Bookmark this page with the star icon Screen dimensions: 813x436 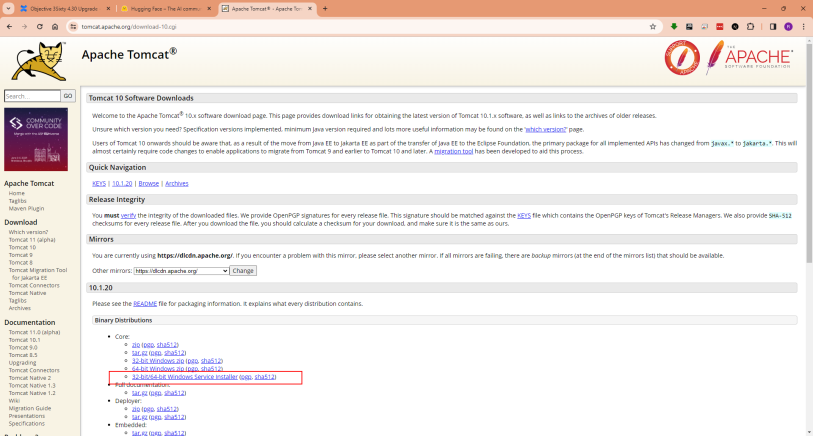pyautogui.click(x=652, y=27)
